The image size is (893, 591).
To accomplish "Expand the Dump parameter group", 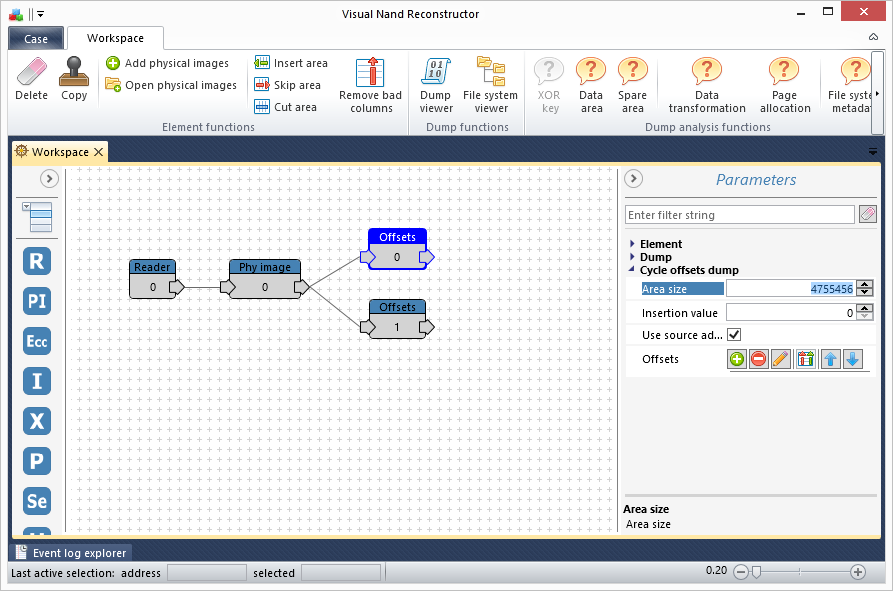I will point(632,257).
